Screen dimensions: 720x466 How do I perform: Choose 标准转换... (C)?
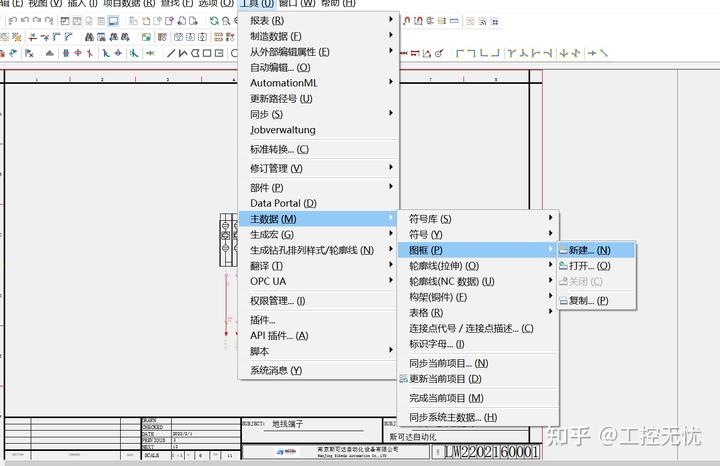click(x=318, y=149)
